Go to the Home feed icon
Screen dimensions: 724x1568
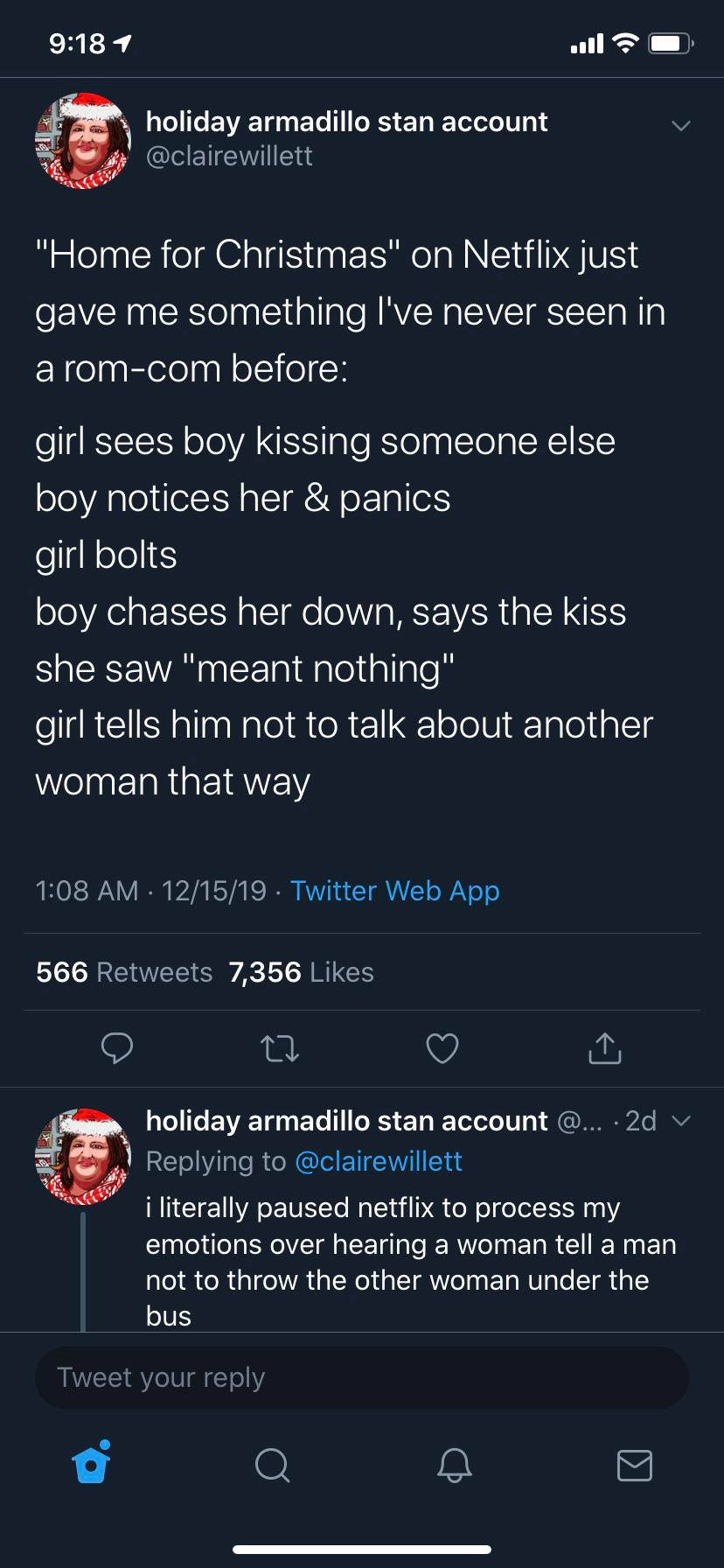[90, 1466]
